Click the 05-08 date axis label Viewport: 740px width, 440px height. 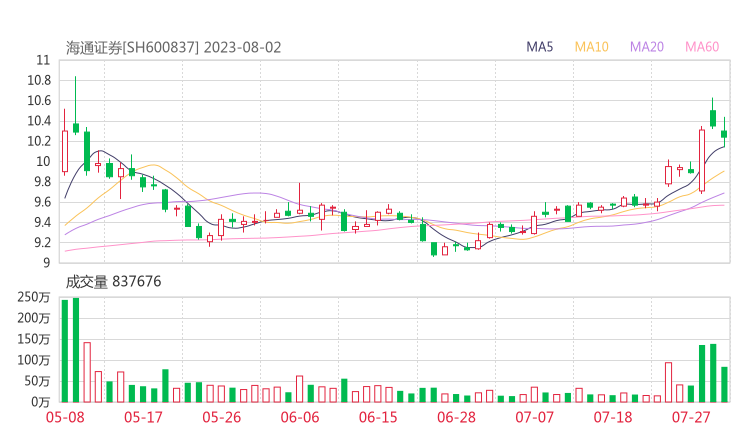[65, 417]
